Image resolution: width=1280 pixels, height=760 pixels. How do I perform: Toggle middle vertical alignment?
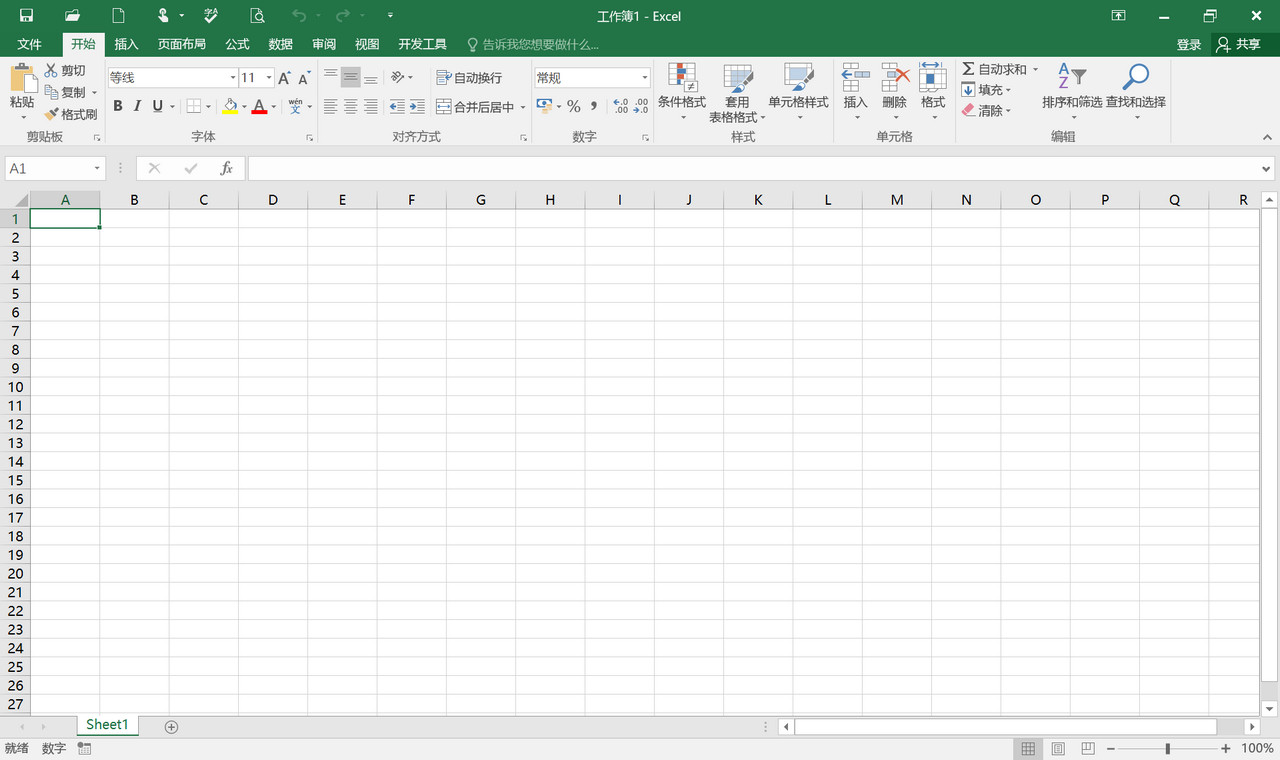coord(351,77)
